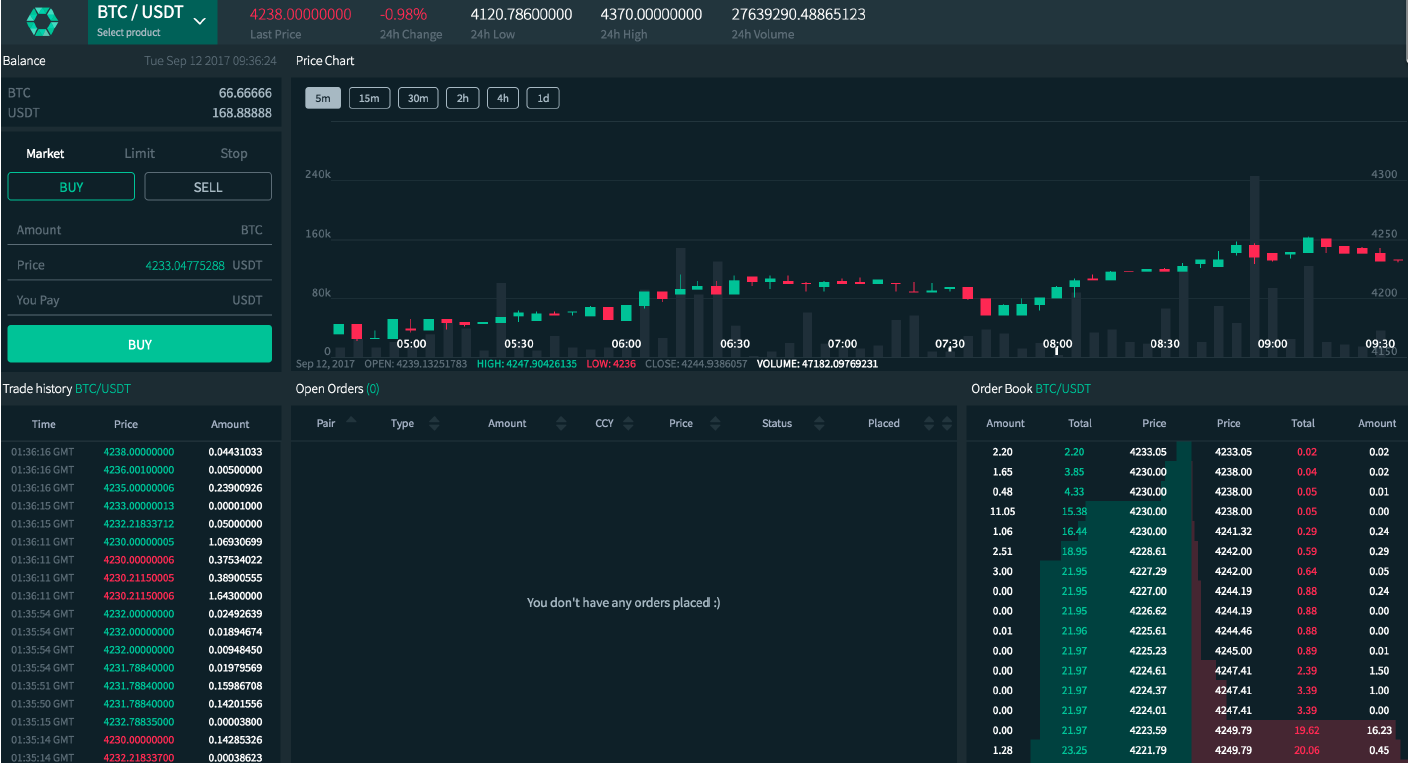Viewport: 1408px width, 763px height.
Task: Click the timestamp Tue Sep 12 2017 09:36:24
Action: coord(210,61)
